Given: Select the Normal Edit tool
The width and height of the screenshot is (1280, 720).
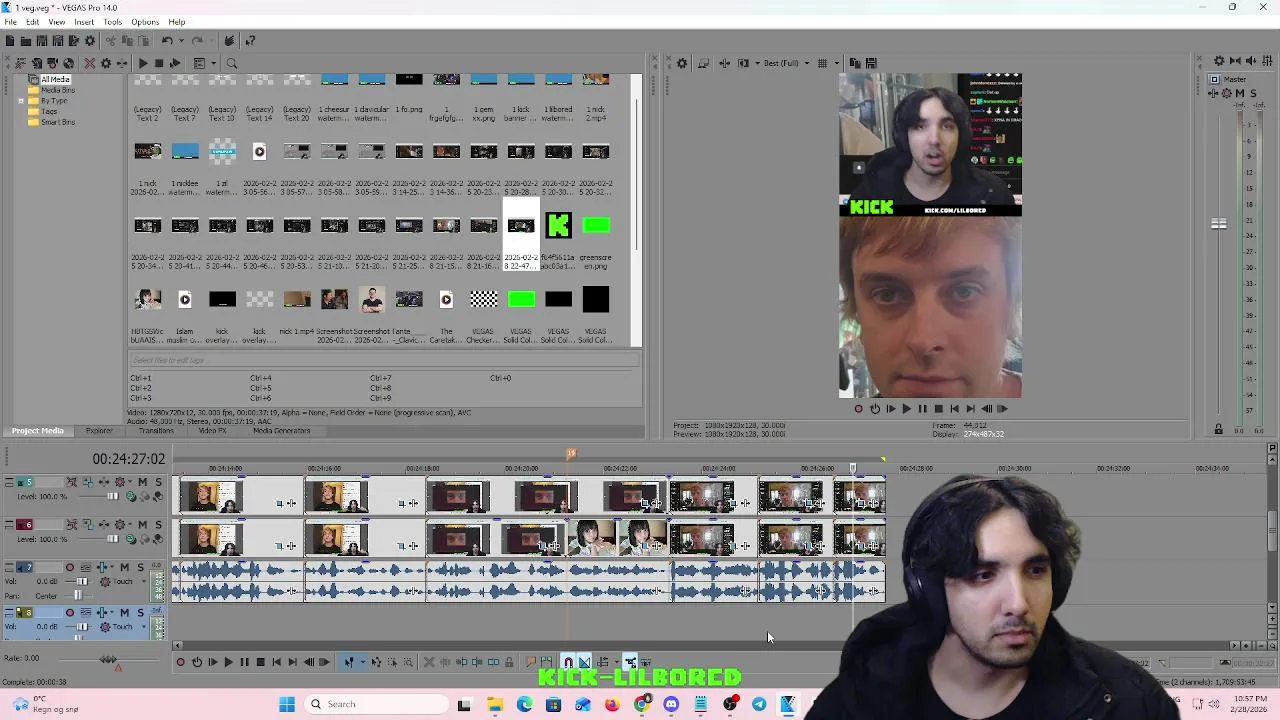Looking at the screenshot, I should coord(349,662).
